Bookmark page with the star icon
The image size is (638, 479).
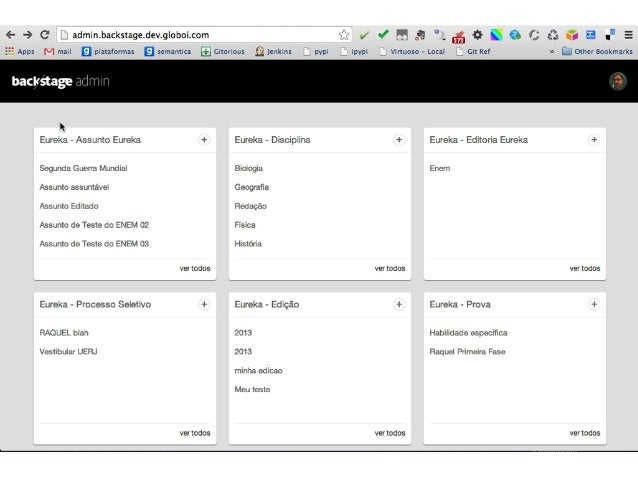tap(343, 35)
